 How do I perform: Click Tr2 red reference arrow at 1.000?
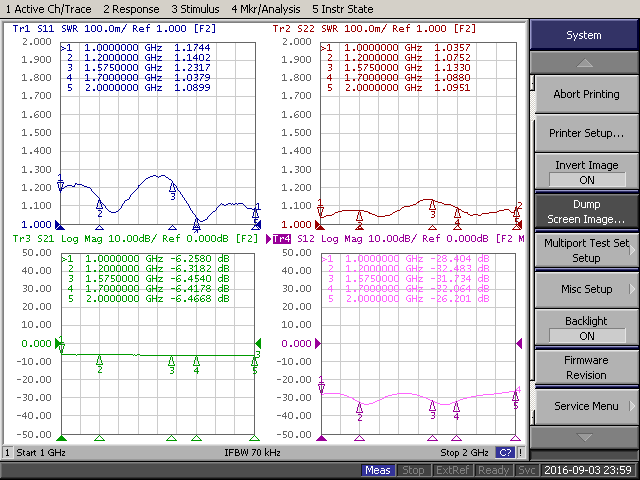coord(319,225)
